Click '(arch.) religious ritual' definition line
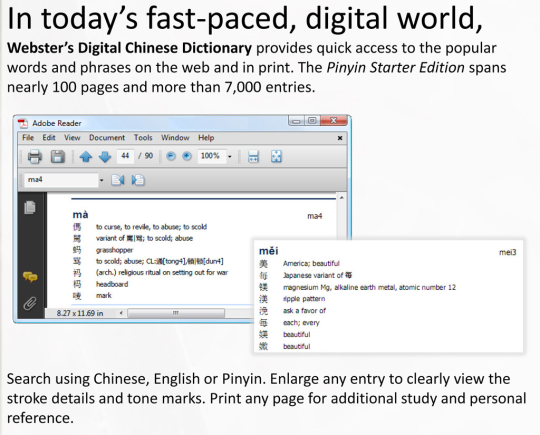 [x=162, y=272]
